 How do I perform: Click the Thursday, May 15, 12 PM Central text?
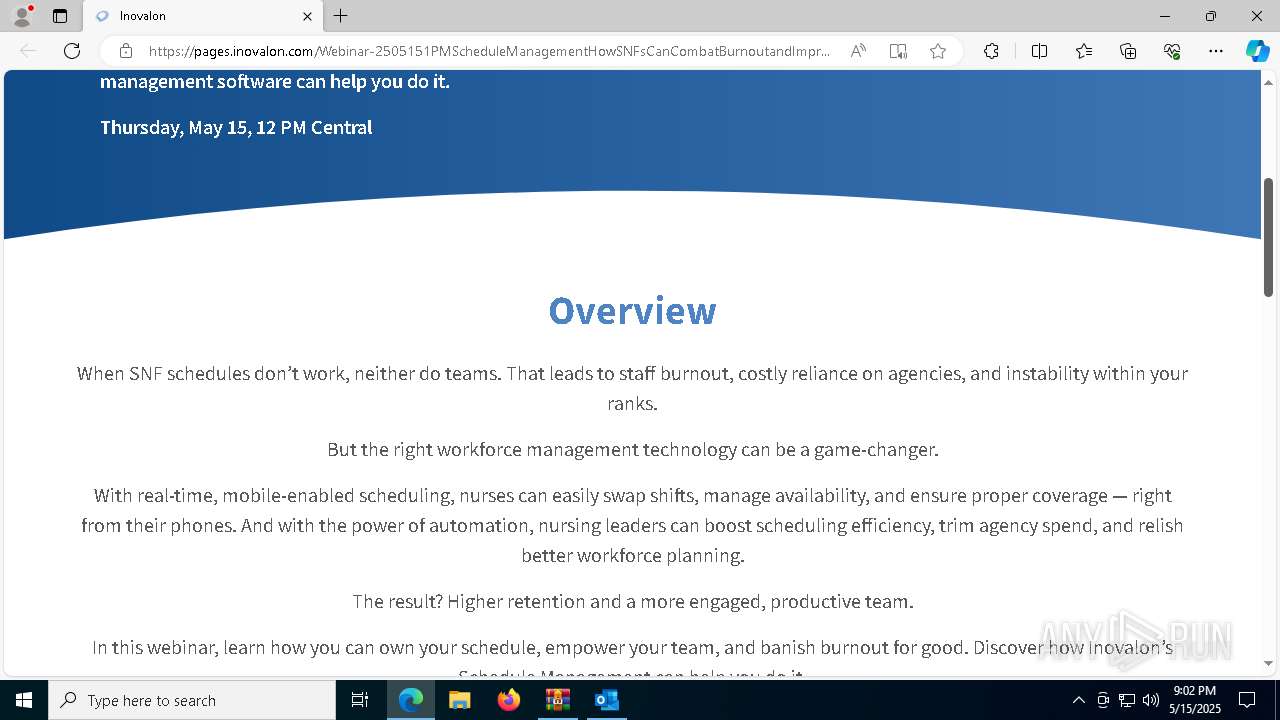pyautogui.click(x=236, y=127)
